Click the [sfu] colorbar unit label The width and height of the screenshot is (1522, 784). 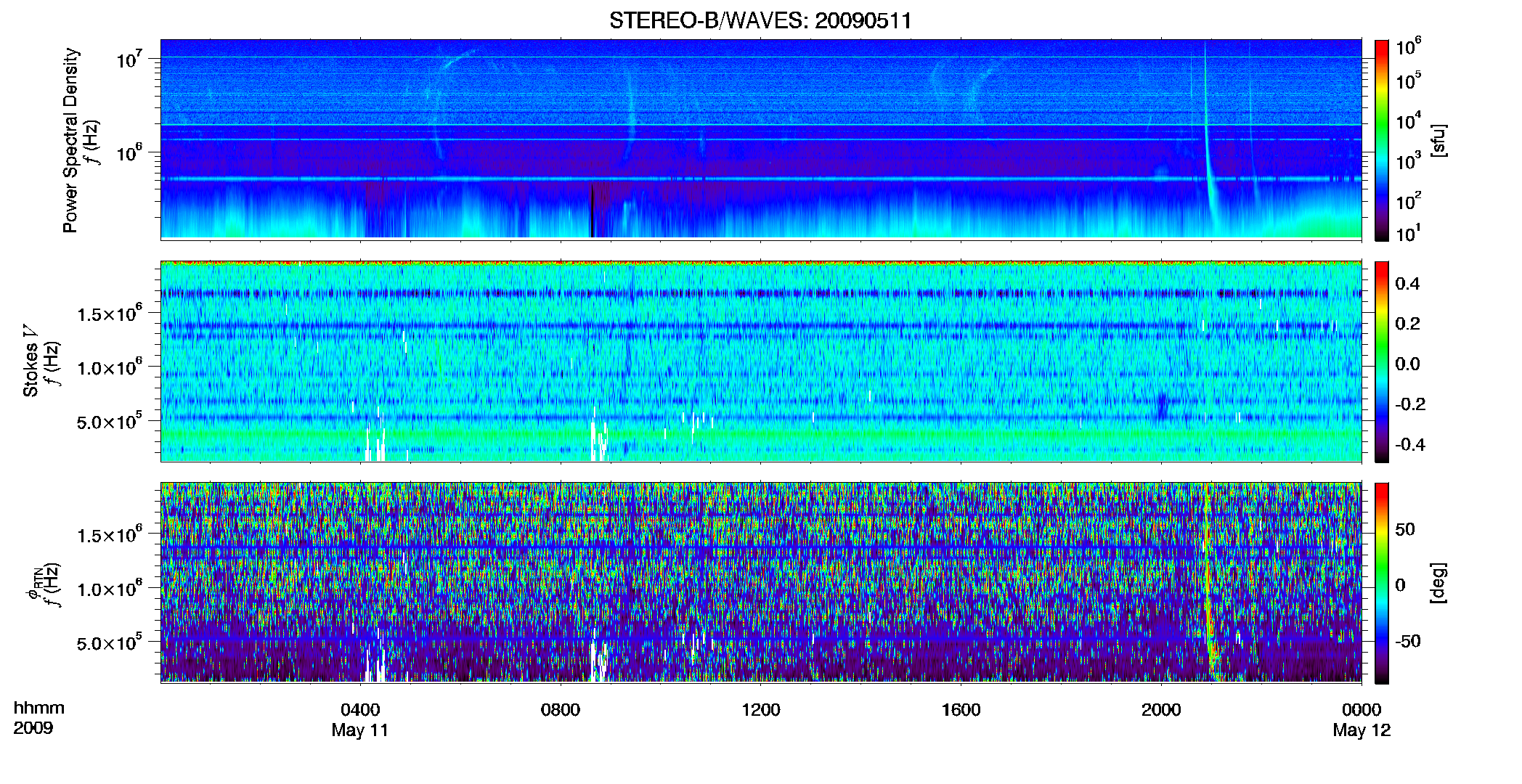(x=1438, y=140)
